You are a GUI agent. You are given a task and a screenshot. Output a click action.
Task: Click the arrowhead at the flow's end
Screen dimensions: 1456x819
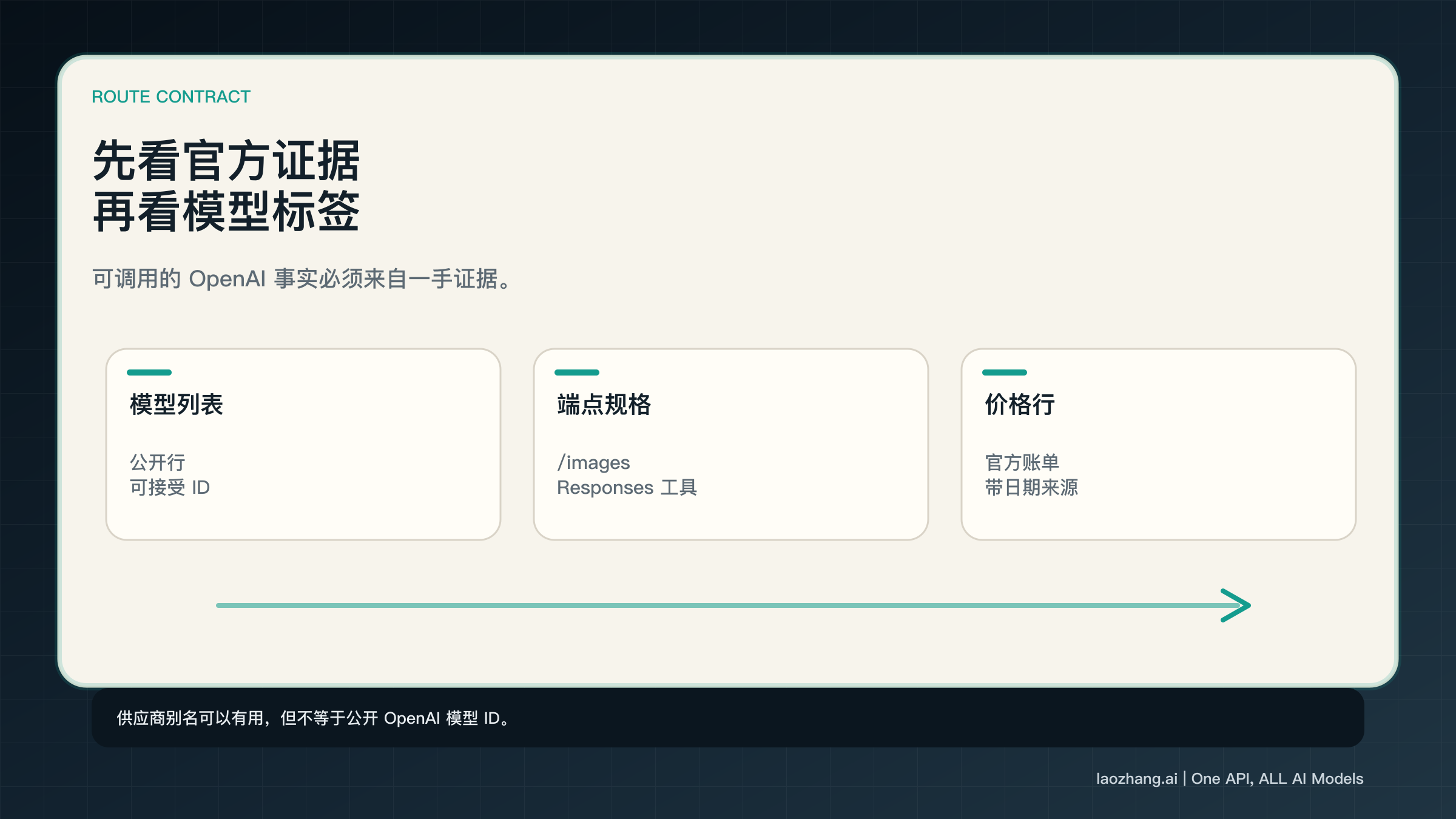coord(1235,605)
